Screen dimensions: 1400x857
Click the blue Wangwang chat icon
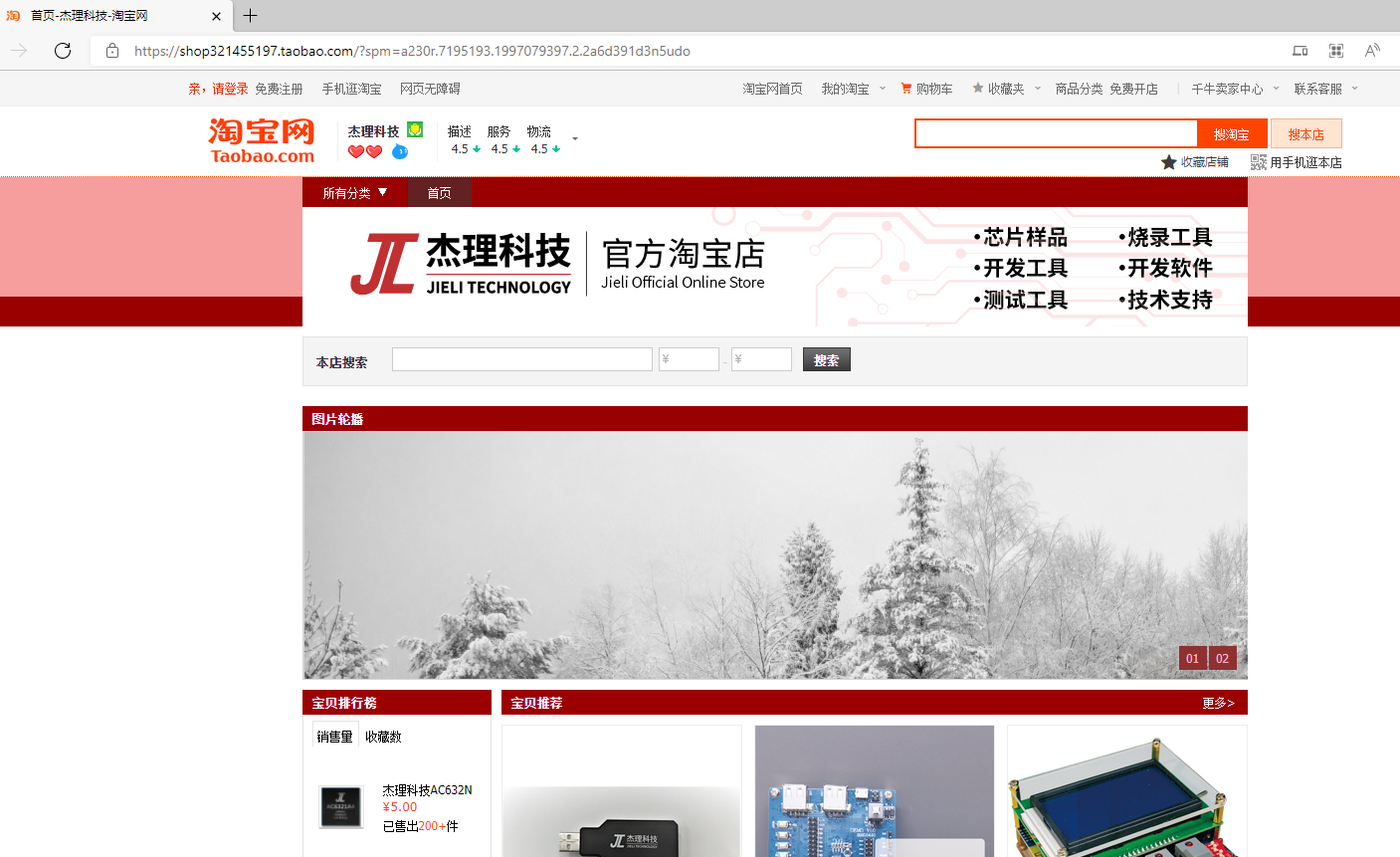(400, 151)
